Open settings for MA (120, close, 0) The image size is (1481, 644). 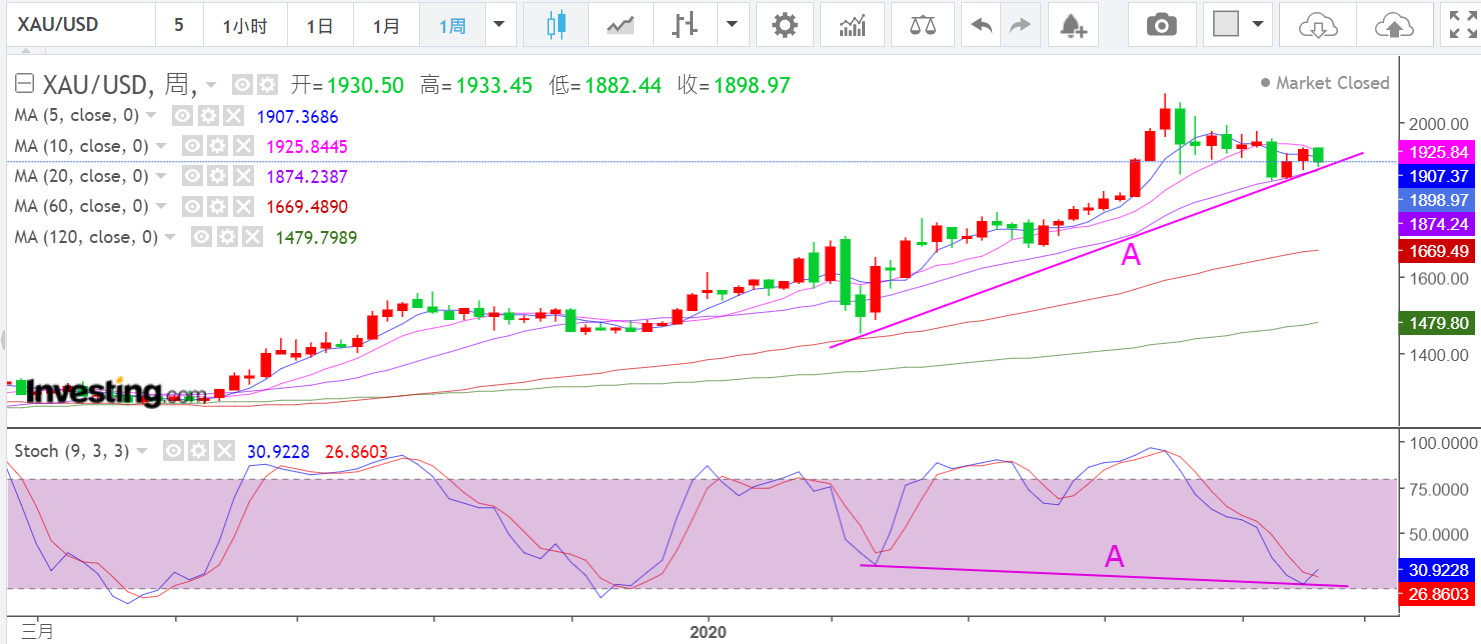(227, 237)
